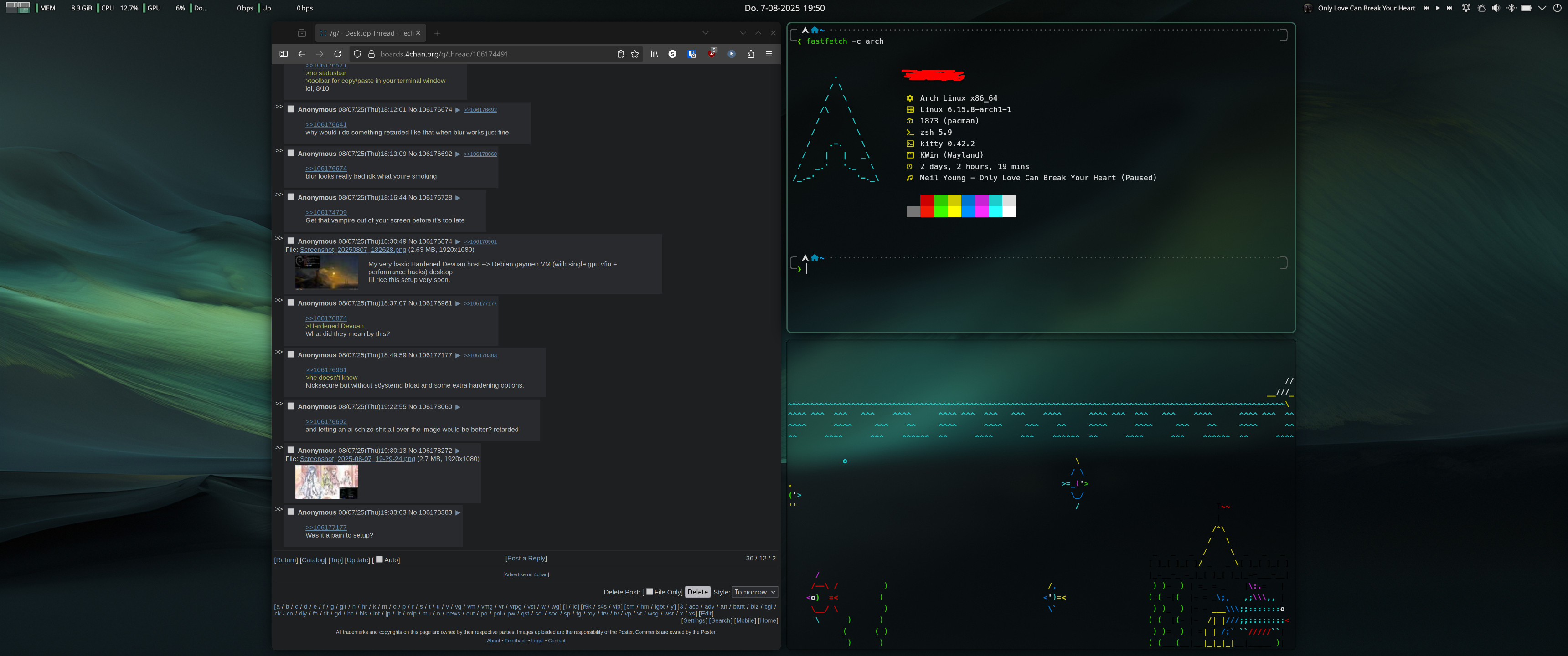The width and height of the screenshot is (1568, 656).
Task: Click the forward navigation arrow
Action: point(320,54)
